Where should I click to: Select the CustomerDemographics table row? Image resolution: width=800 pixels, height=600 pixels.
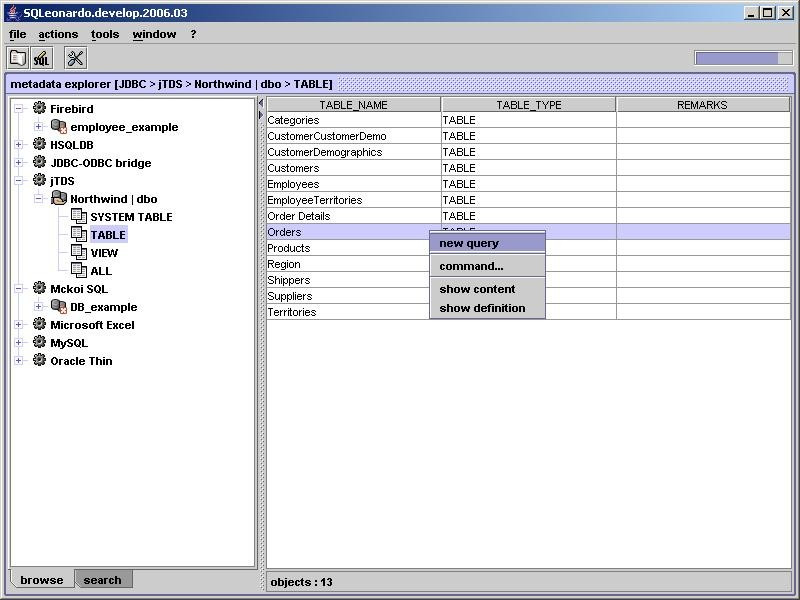point(529,152)
